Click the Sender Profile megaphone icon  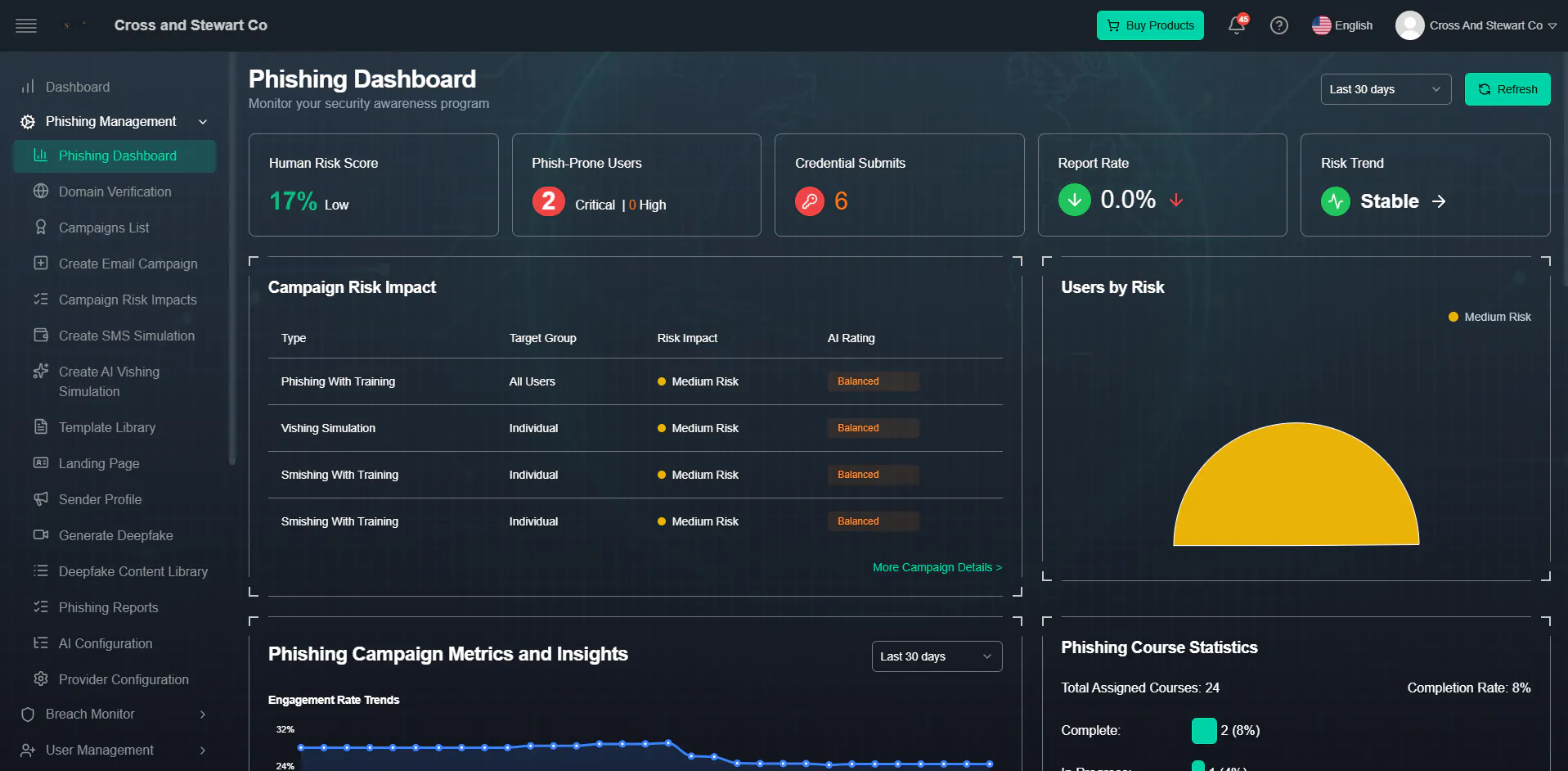coord(41,499)
